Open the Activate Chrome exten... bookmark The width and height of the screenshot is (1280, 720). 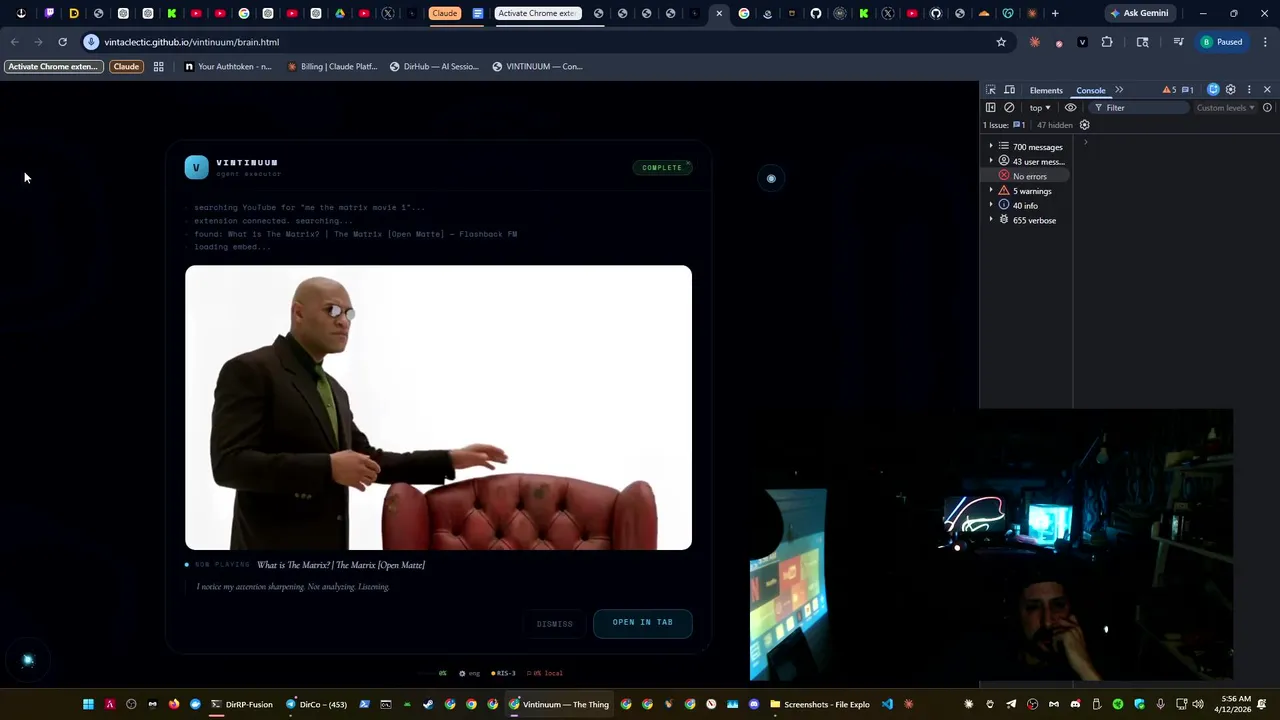pyautogui.click(x=53, y=67)
